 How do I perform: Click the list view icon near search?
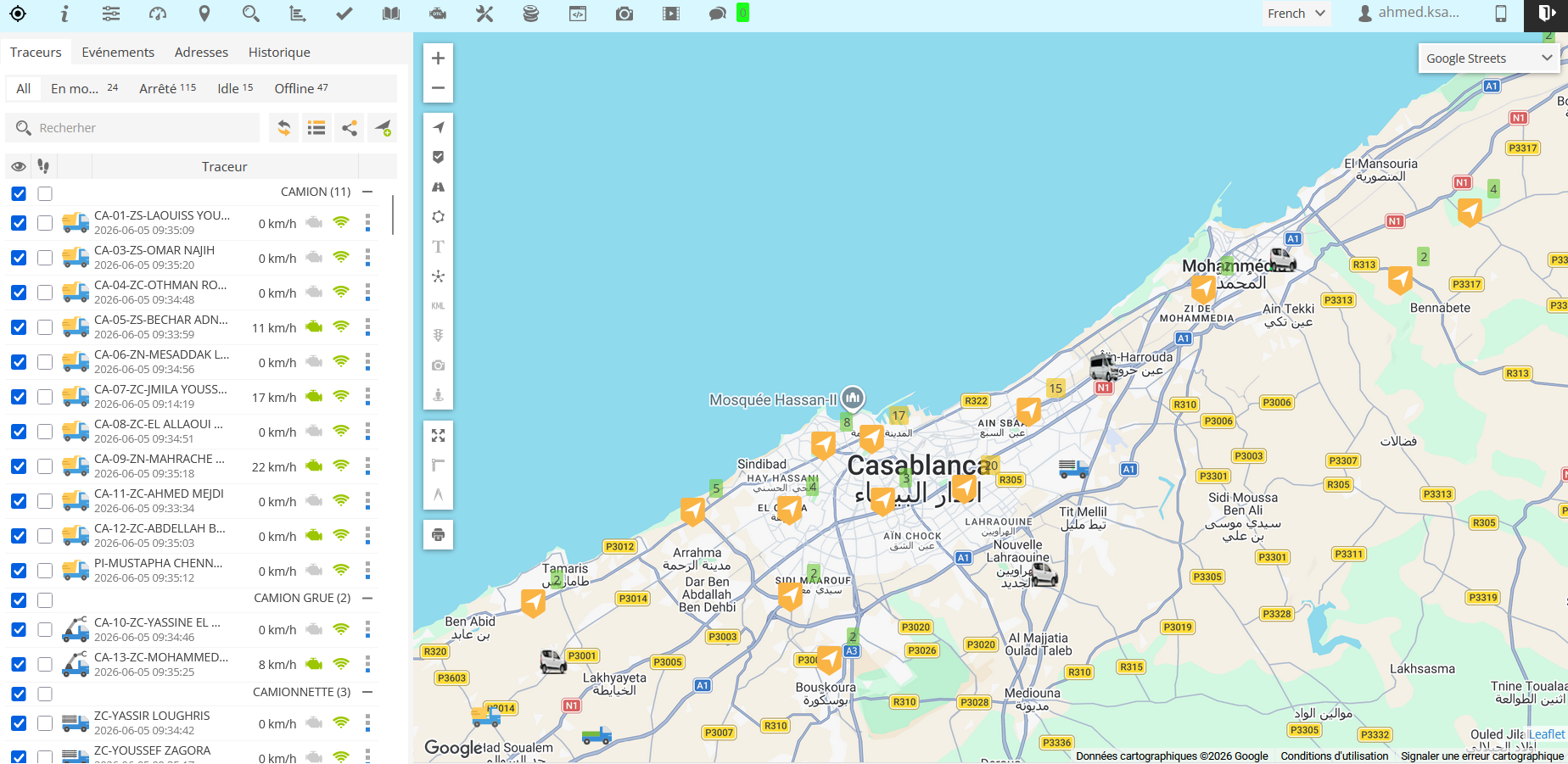point(316,128)
